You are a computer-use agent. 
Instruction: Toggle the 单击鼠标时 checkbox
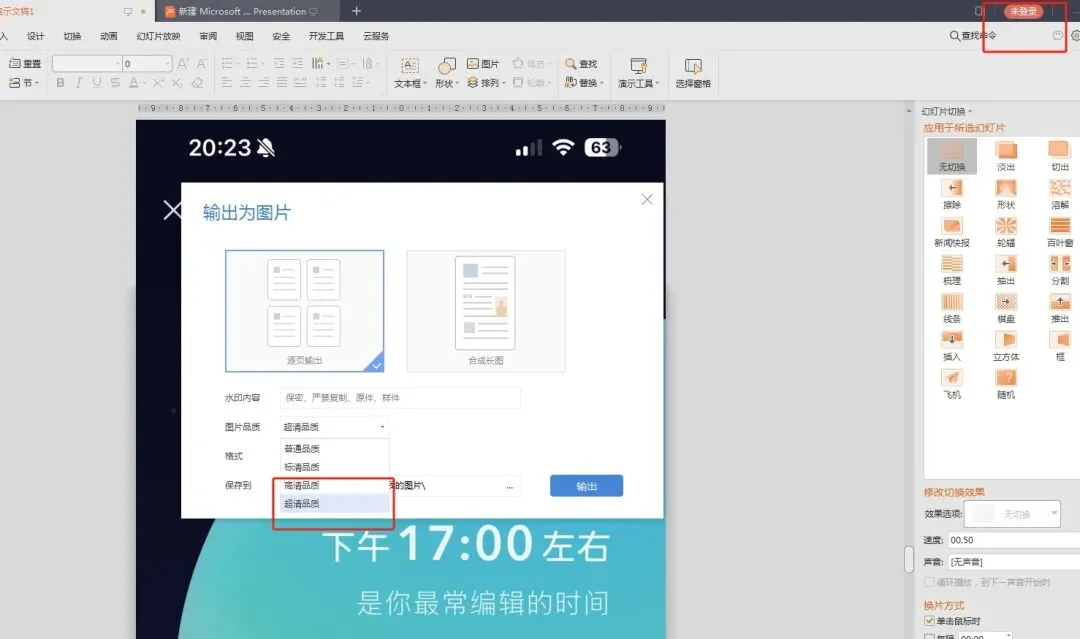pyautogui.click(x=929, y=621)
